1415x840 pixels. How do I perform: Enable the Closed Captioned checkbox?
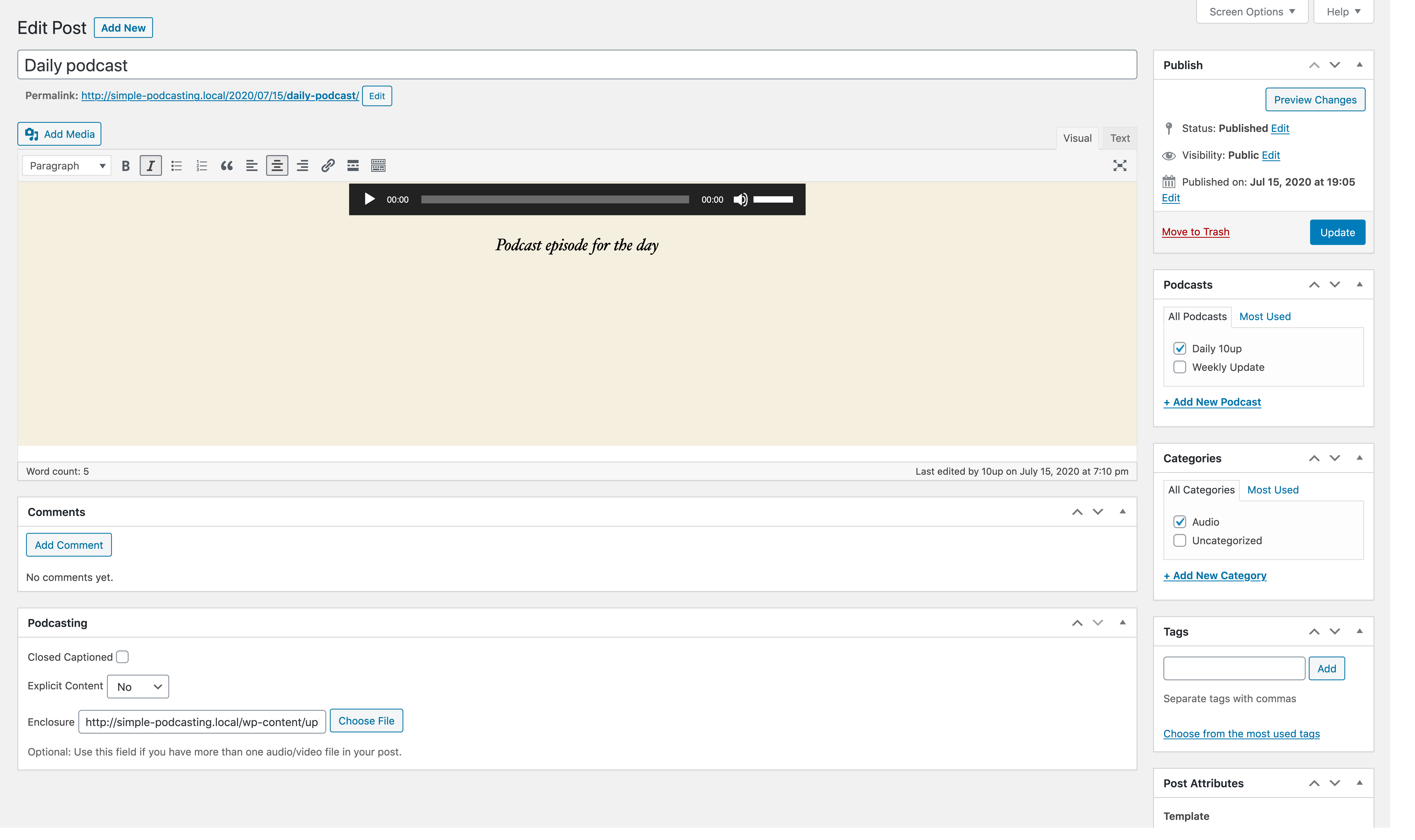click(x=122, y=657)
